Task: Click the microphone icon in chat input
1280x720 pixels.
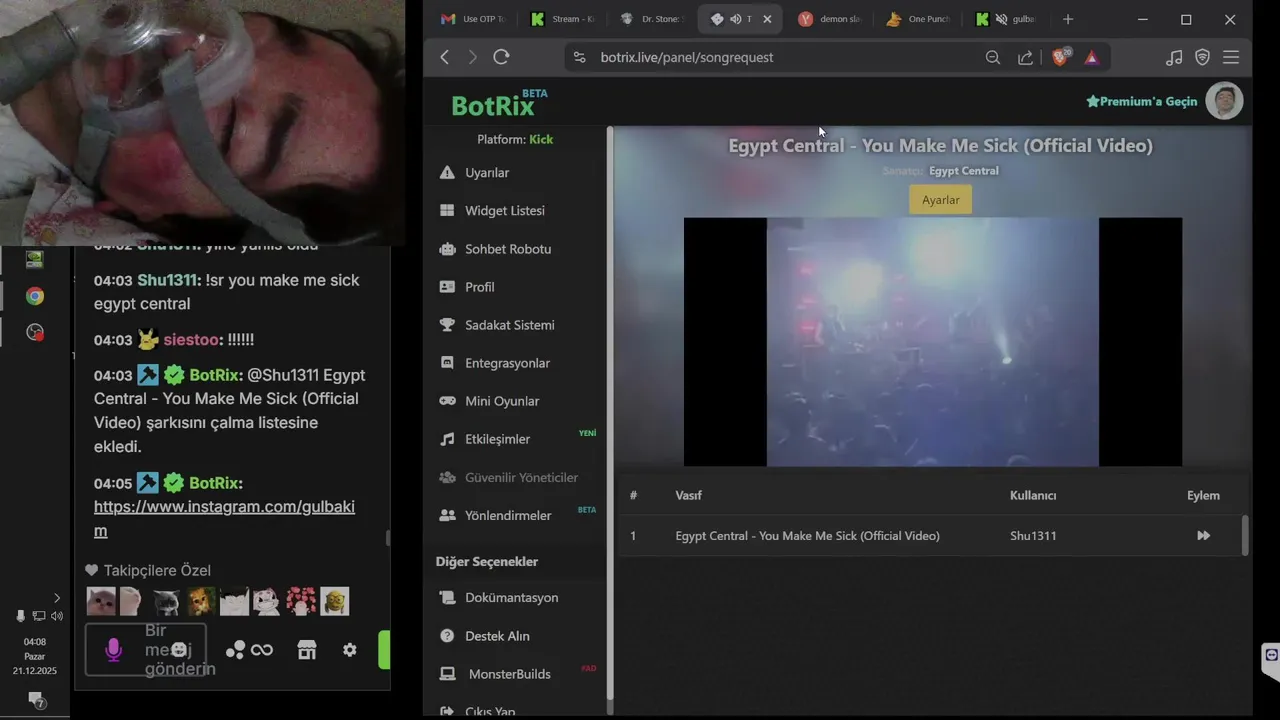Action: click(x=114, y=650)
